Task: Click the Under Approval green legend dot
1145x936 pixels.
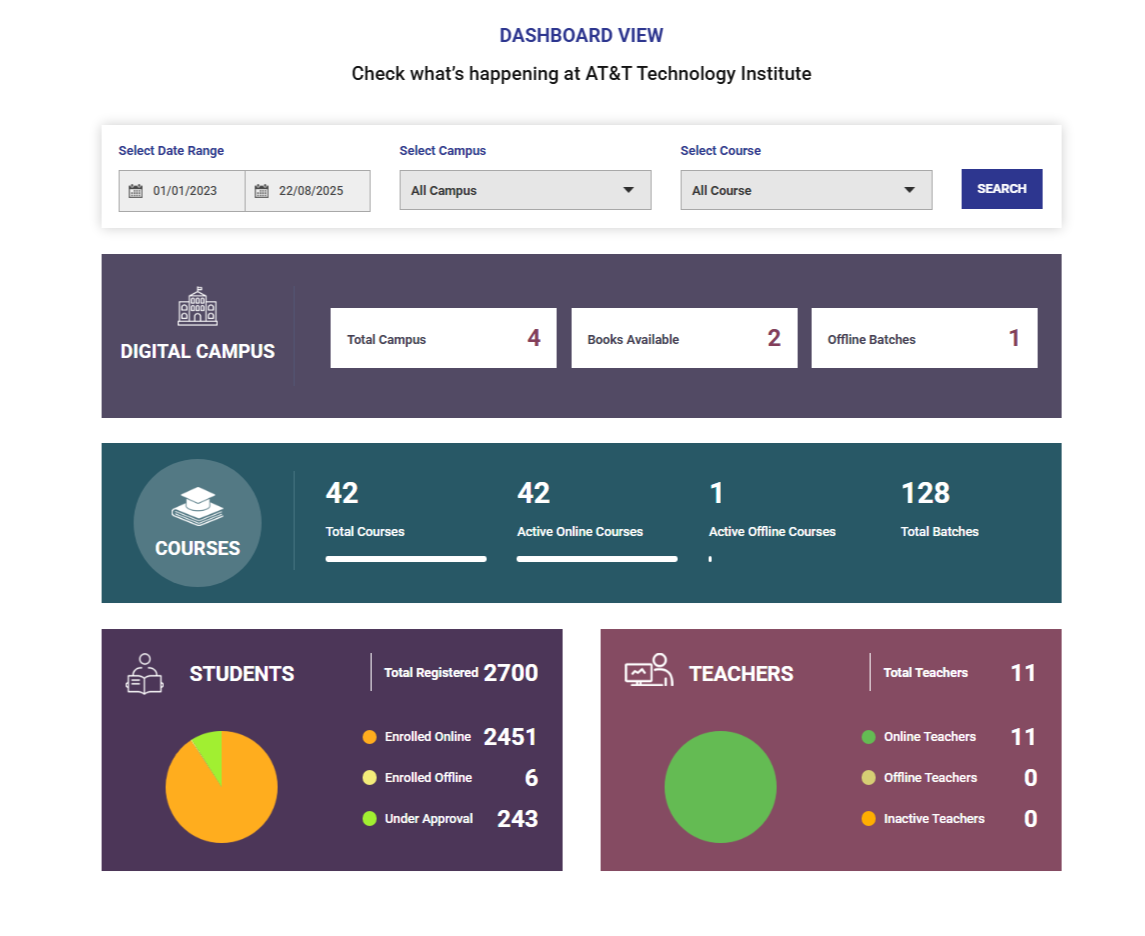Action: click(x=369, y=818)
